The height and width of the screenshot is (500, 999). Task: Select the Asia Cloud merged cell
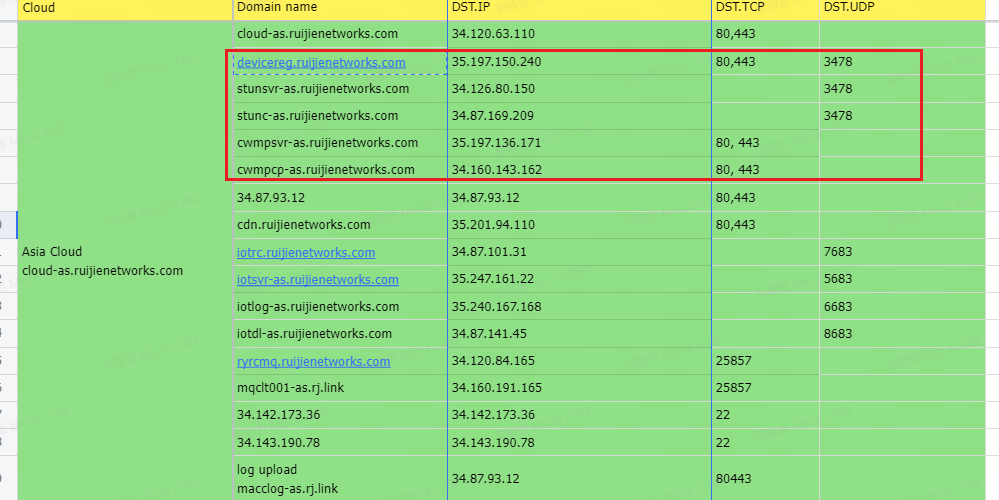tap(125, 261)
